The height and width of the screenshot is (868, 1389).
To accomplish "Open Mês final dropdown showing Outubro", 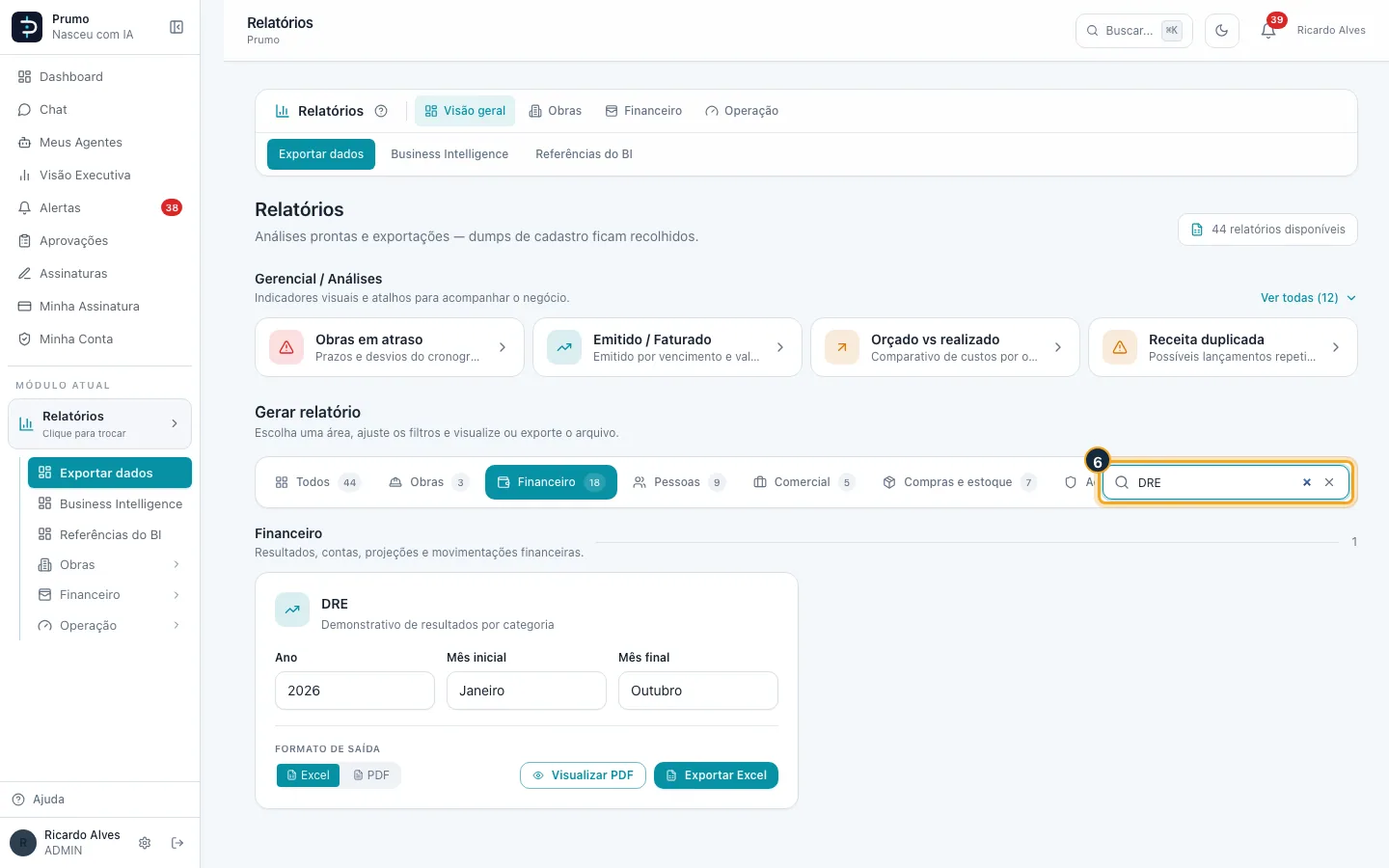I will click(698, 691).
